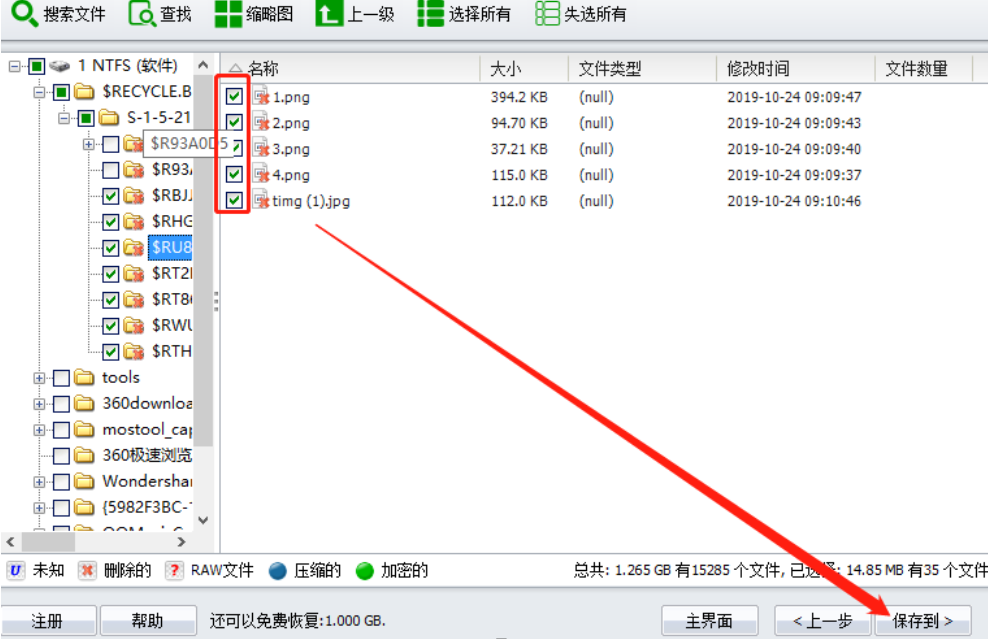Expand the 360download folder node

(x=39, y=404)
